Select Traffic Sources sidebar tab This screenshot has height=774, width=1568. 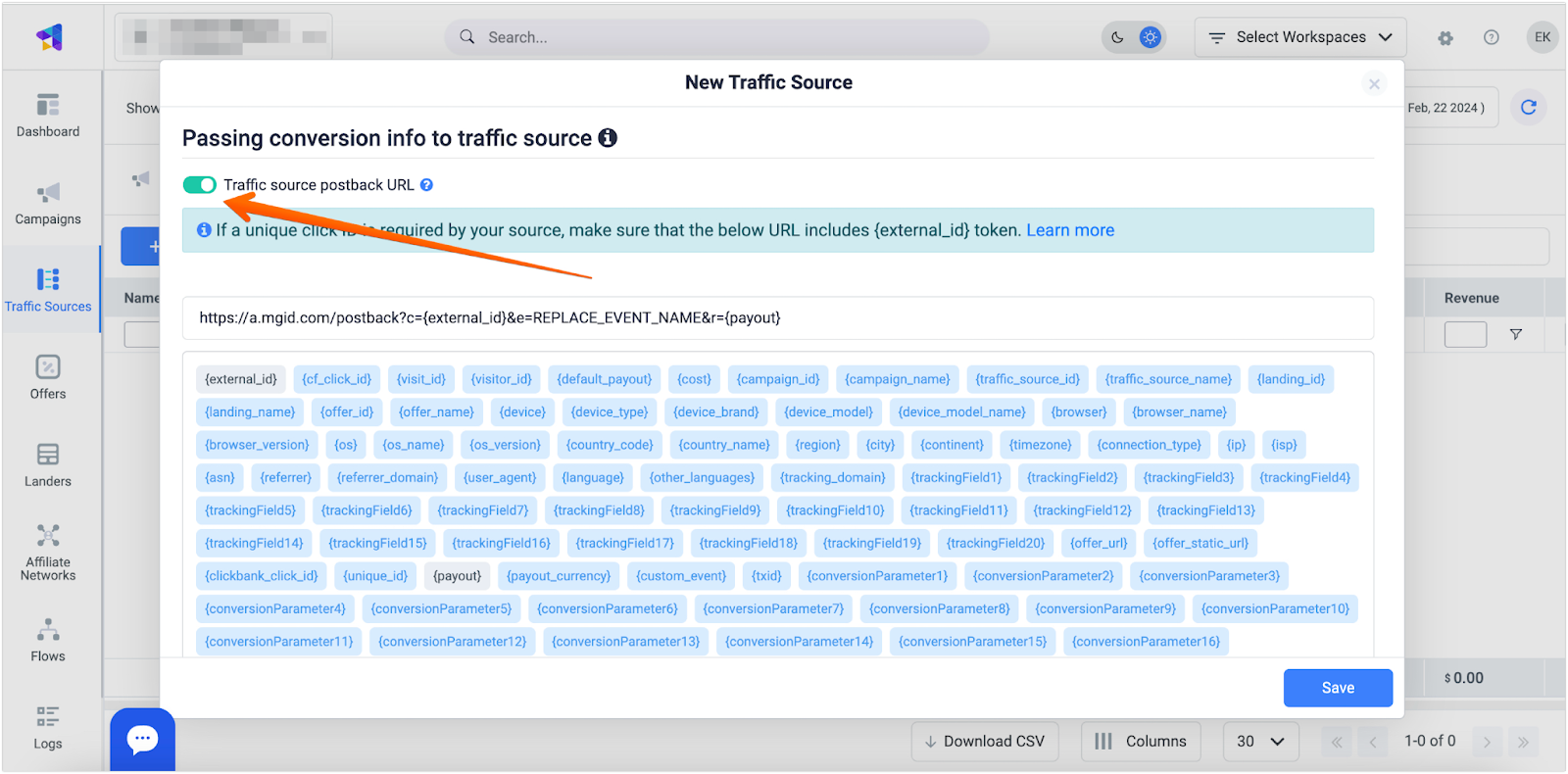(48, 290)
